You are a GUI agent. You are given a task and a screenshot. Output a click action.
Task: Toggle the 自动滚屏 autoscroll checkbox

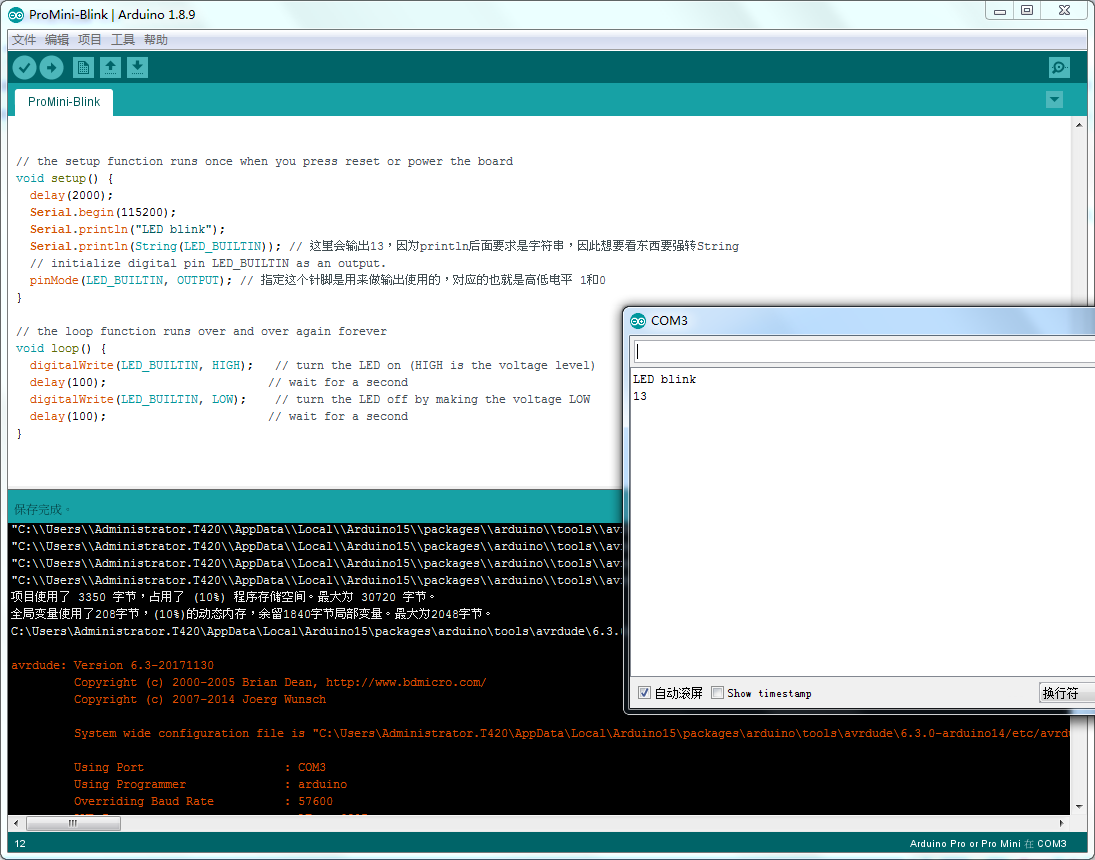point(645,693)
